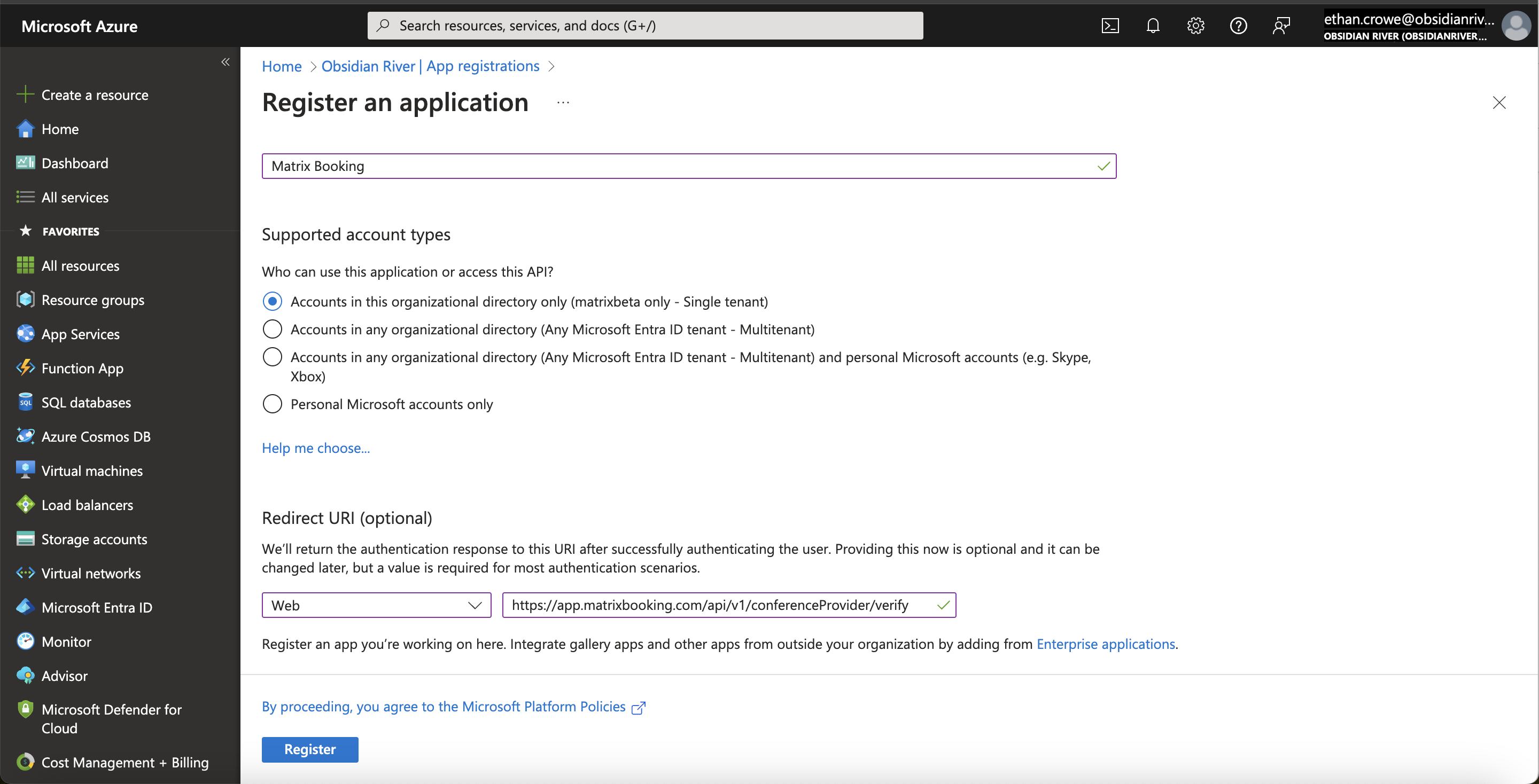Select single tenant account type option

coord(273,302)
